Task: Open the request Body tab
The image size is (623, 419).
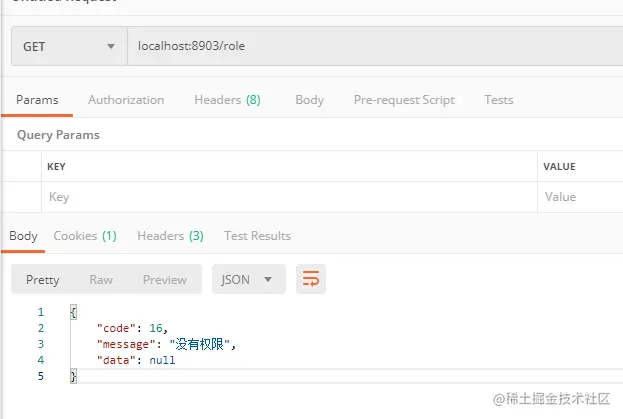Action: 310,100
